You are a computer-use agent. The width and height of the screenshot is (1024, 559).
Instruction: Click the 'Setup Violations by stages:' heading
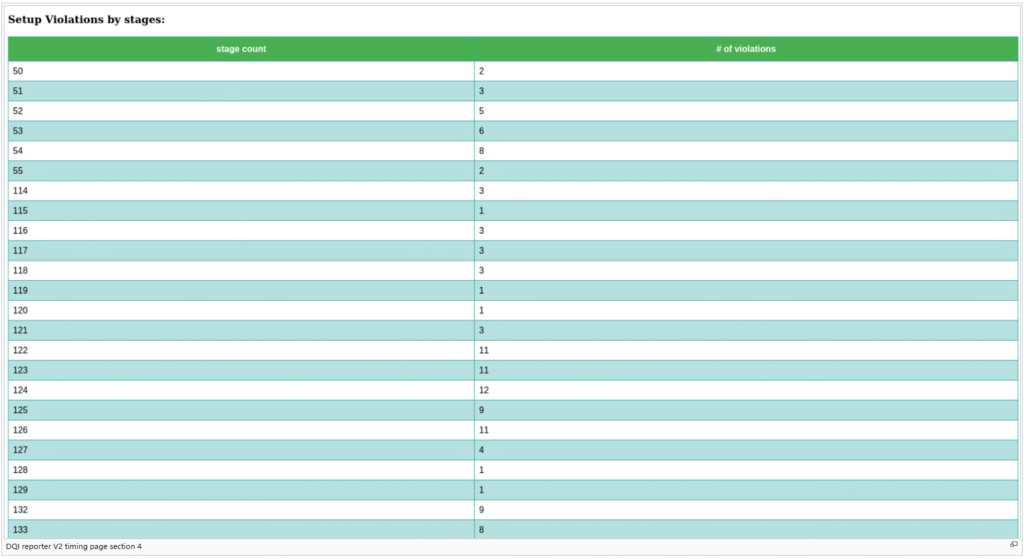[x=87, y=19]
